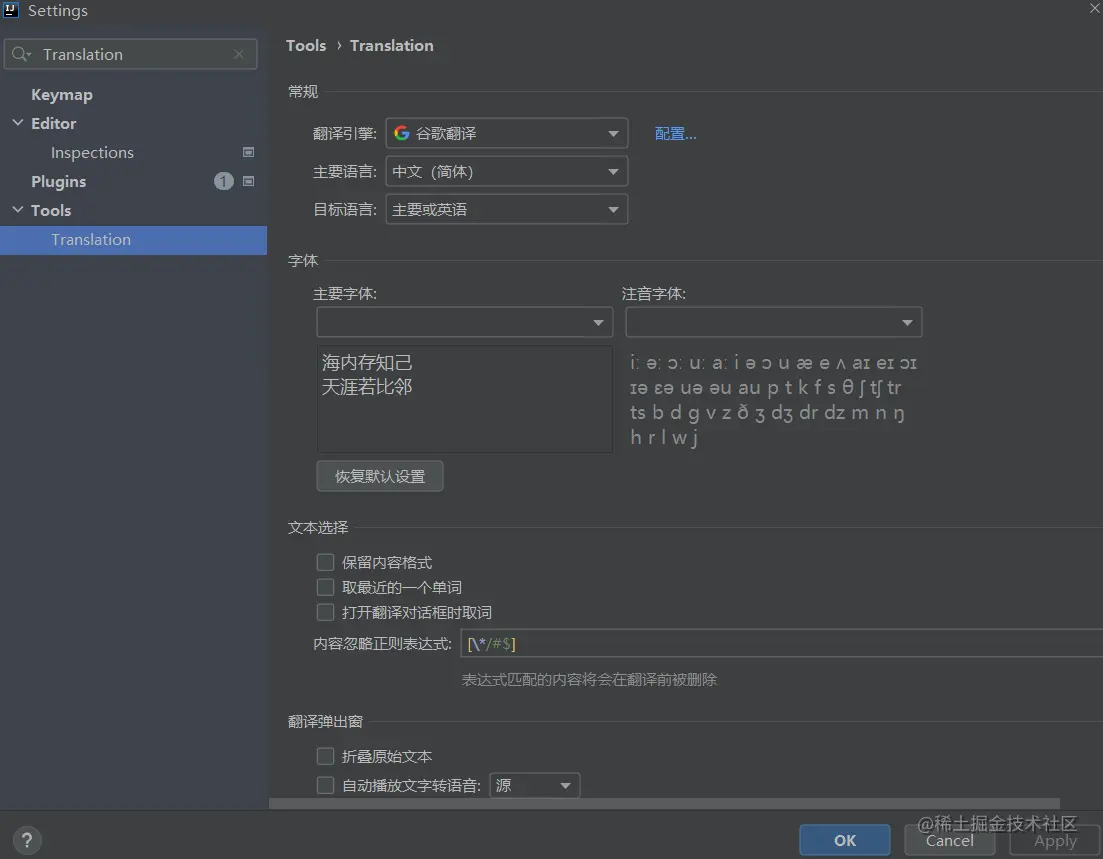Click the Settings window app icon
The image size is (1103, 859).
pos(11,9)
